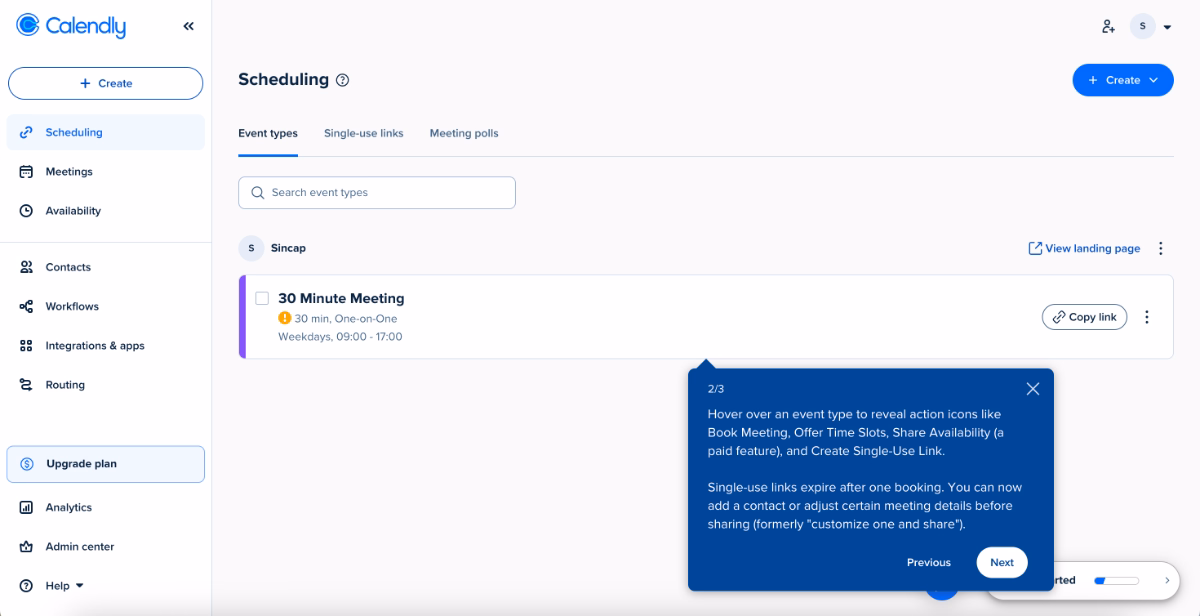Expand the Help menu chevron
1200x616 pixels.
[77, 585]
